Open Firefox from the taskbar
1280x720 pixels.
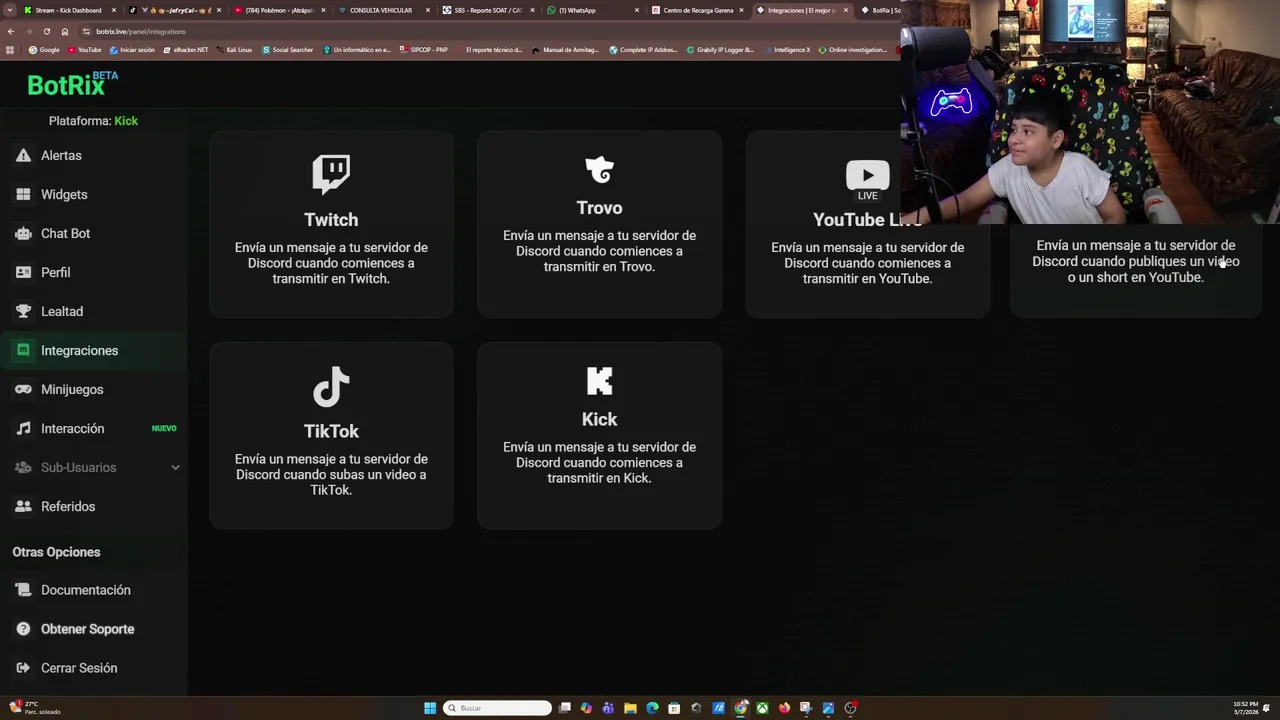pyautogui.click(x=784, y=708)
